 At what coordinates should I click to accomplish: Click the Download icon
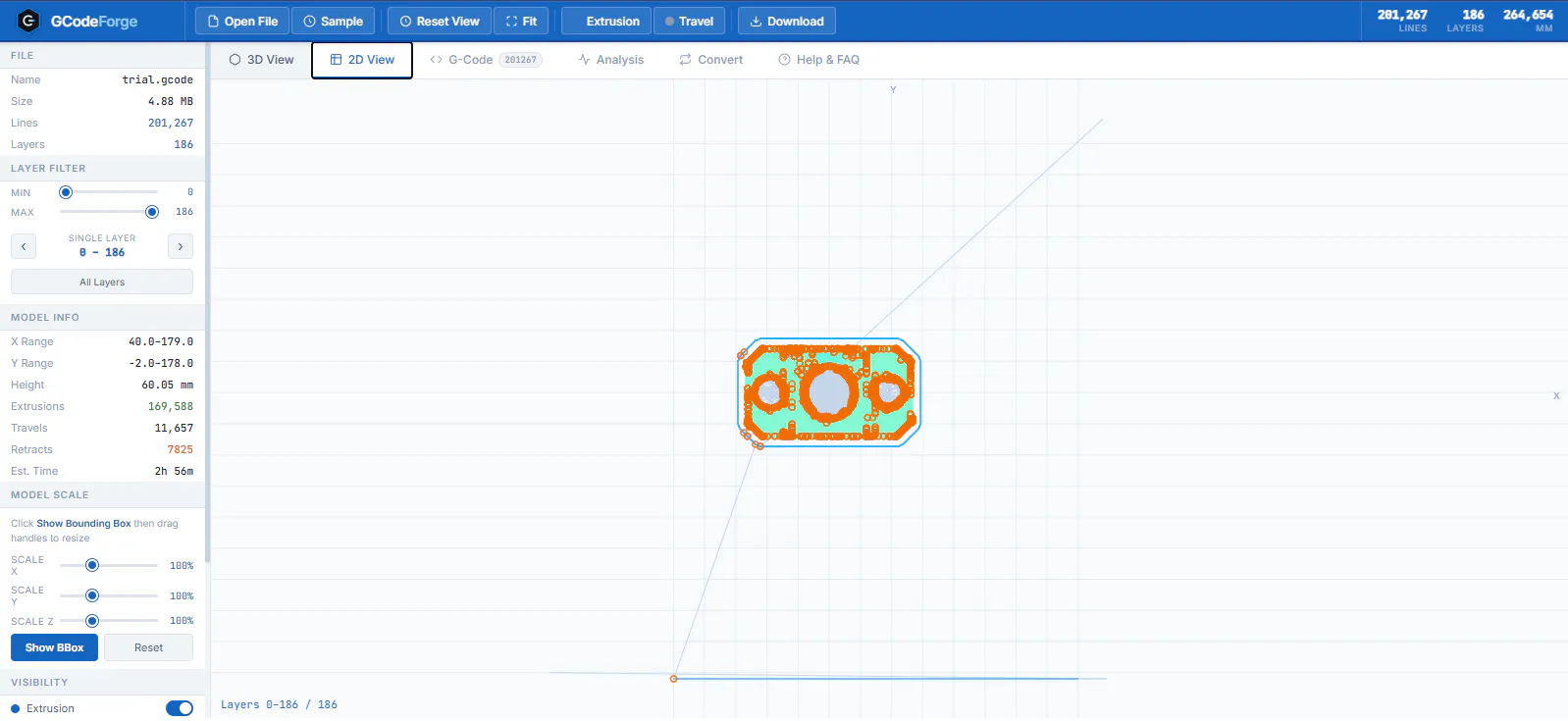(756, 22)
